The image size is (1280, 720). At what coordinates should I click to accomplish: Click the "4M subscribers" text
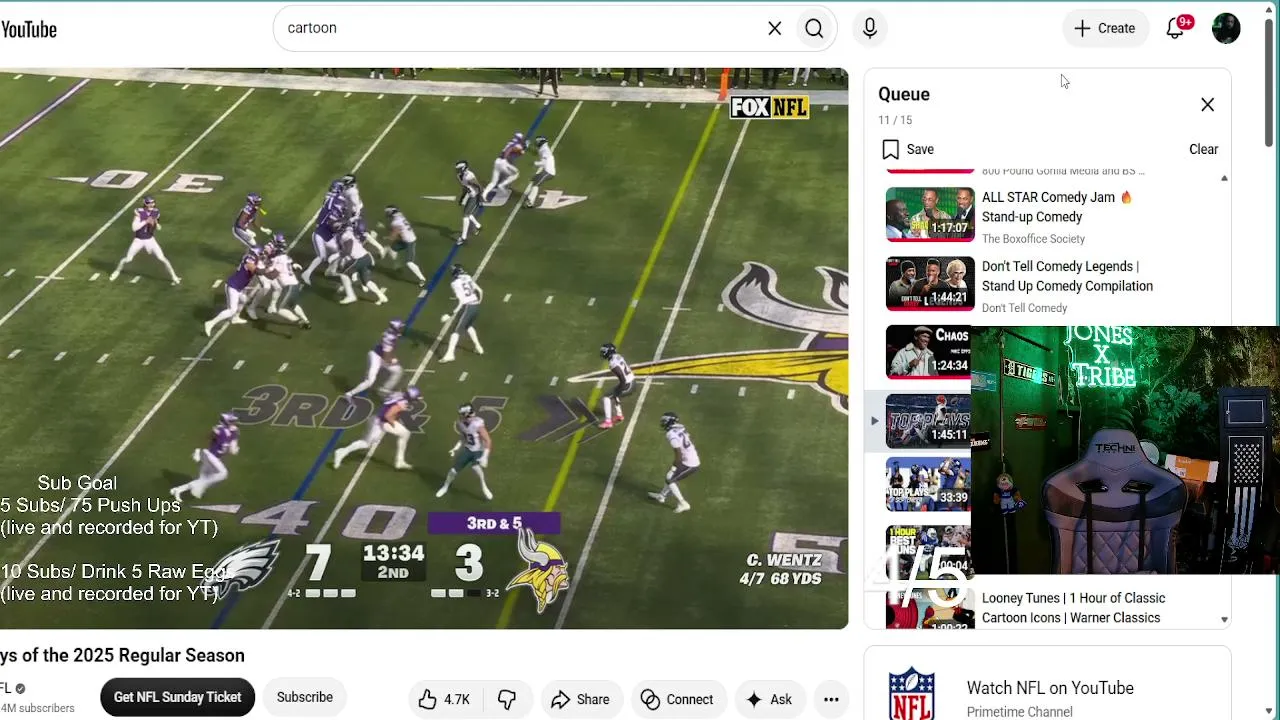pos(37,708)
